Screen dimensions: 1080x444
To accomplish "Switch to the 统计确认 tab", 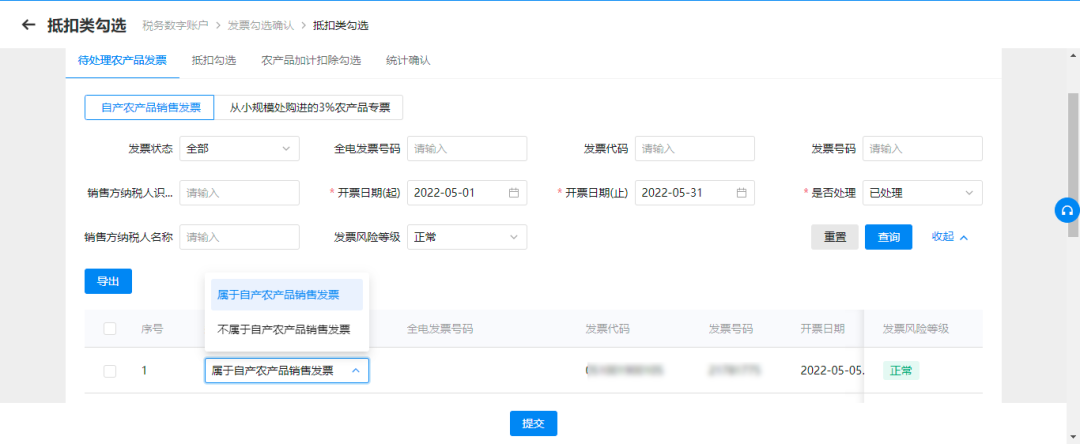I will (408, 60).
